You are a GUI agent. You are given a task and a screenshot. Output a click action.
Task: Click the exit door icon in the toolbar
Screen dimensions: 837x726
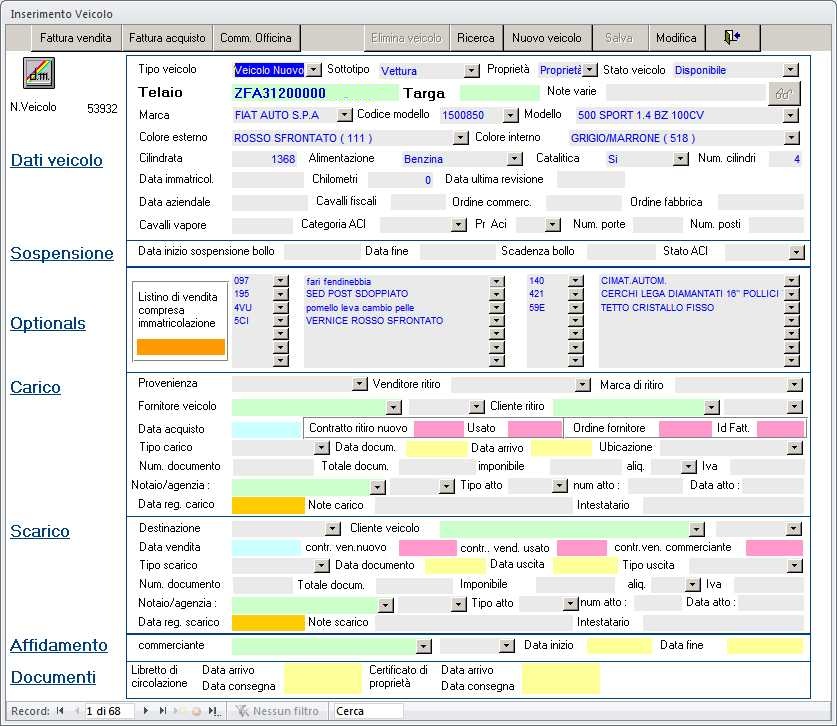pos(732,38)
